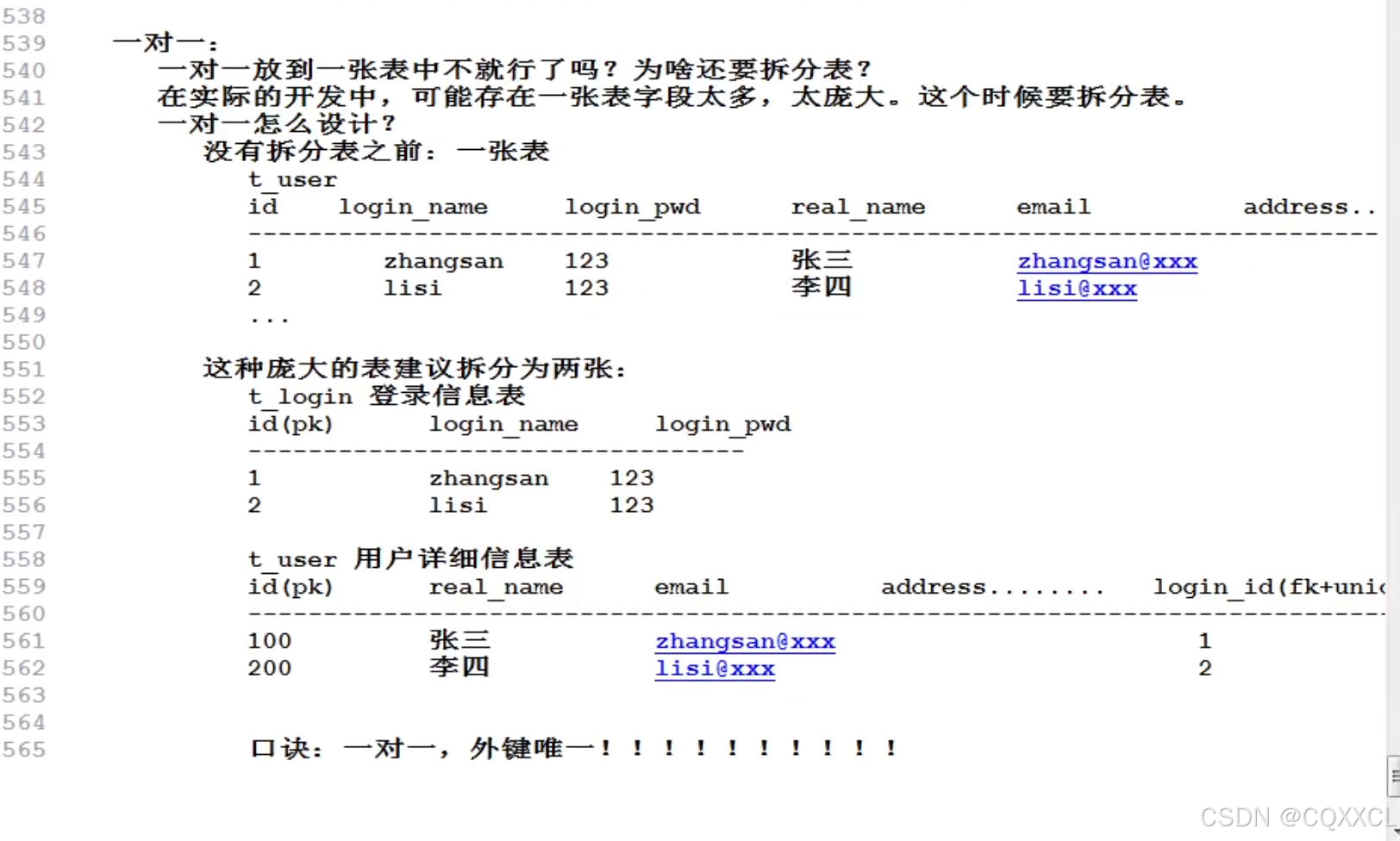This screenshot has height=841, width=1400.
Task: Click line number 538 in the gutter
Action: pyautogui.click(x=23, y=16)
